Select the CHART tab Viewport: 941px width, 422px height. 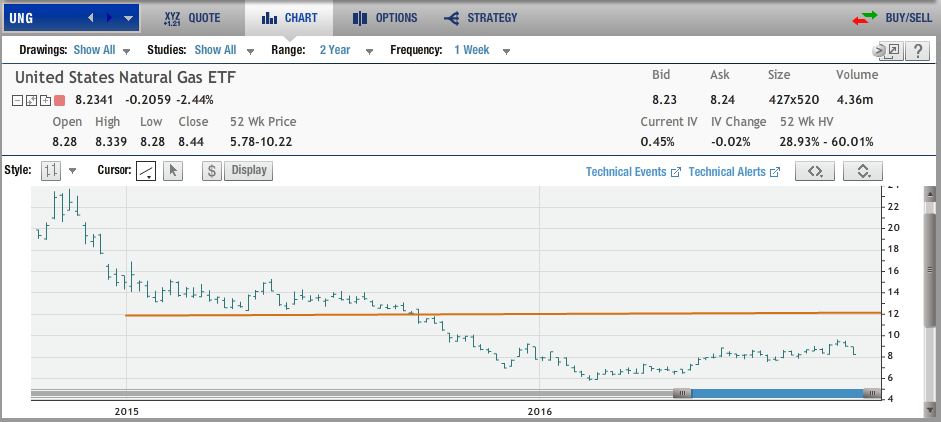(x=289, y=18)
